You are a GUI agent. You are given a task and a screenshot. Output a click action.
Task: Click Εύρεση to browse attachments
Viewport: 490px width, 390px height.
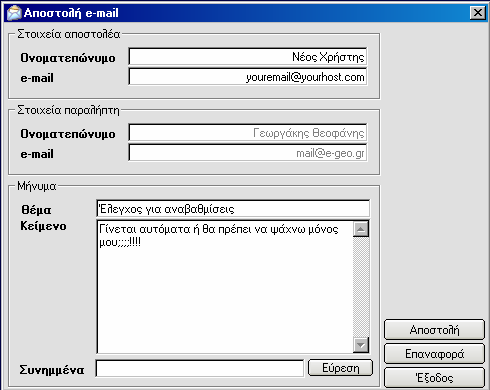[340, 368]
